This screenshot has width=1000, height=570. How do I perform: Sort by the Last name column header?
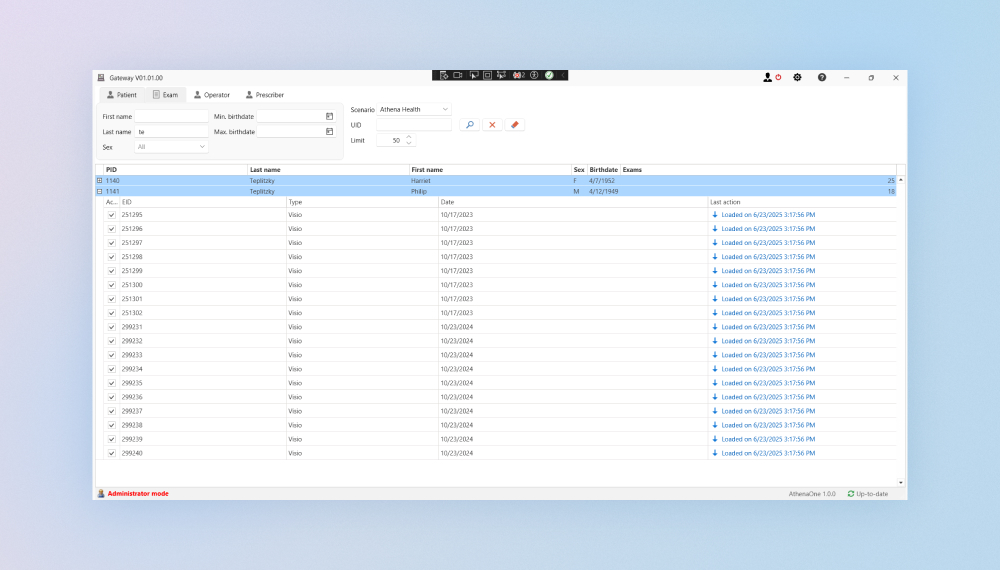click(328, 170)
